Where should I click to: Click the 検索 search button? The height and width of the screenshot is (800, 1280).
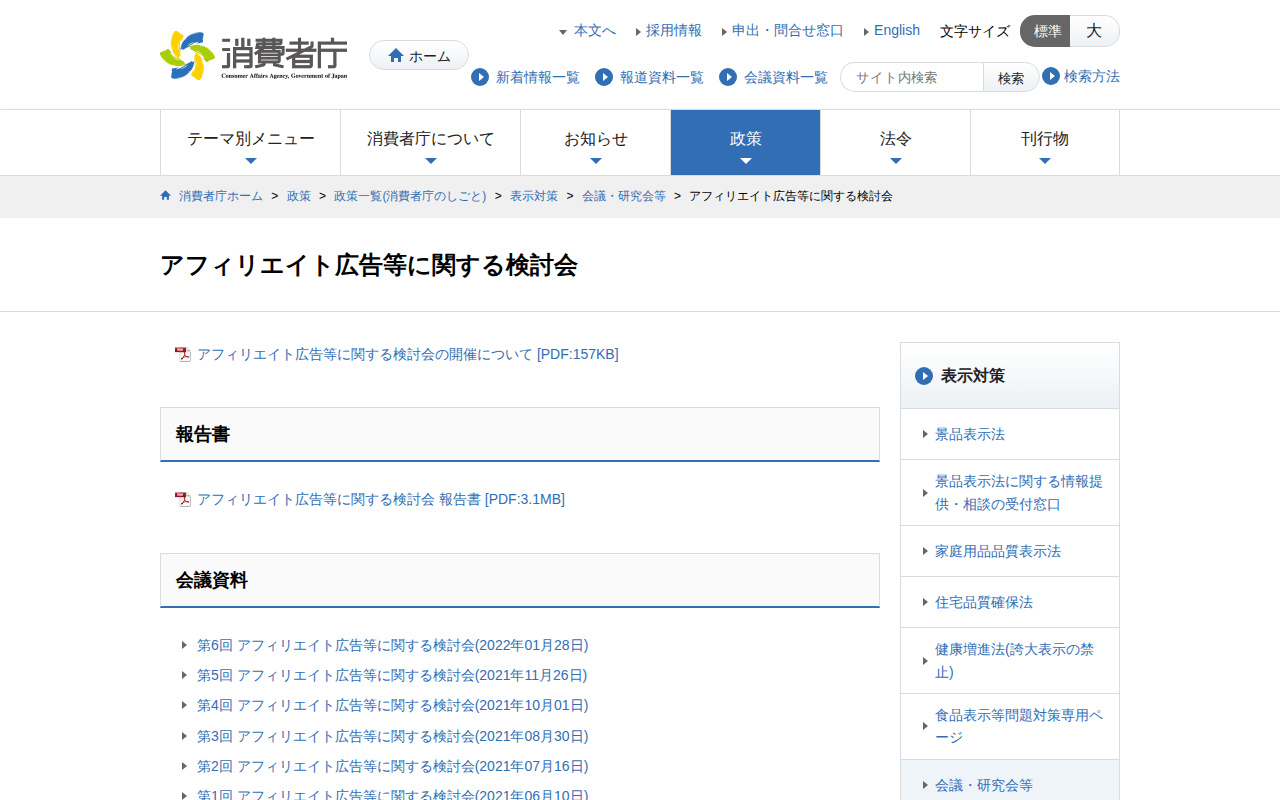[x=1011, y=77]
